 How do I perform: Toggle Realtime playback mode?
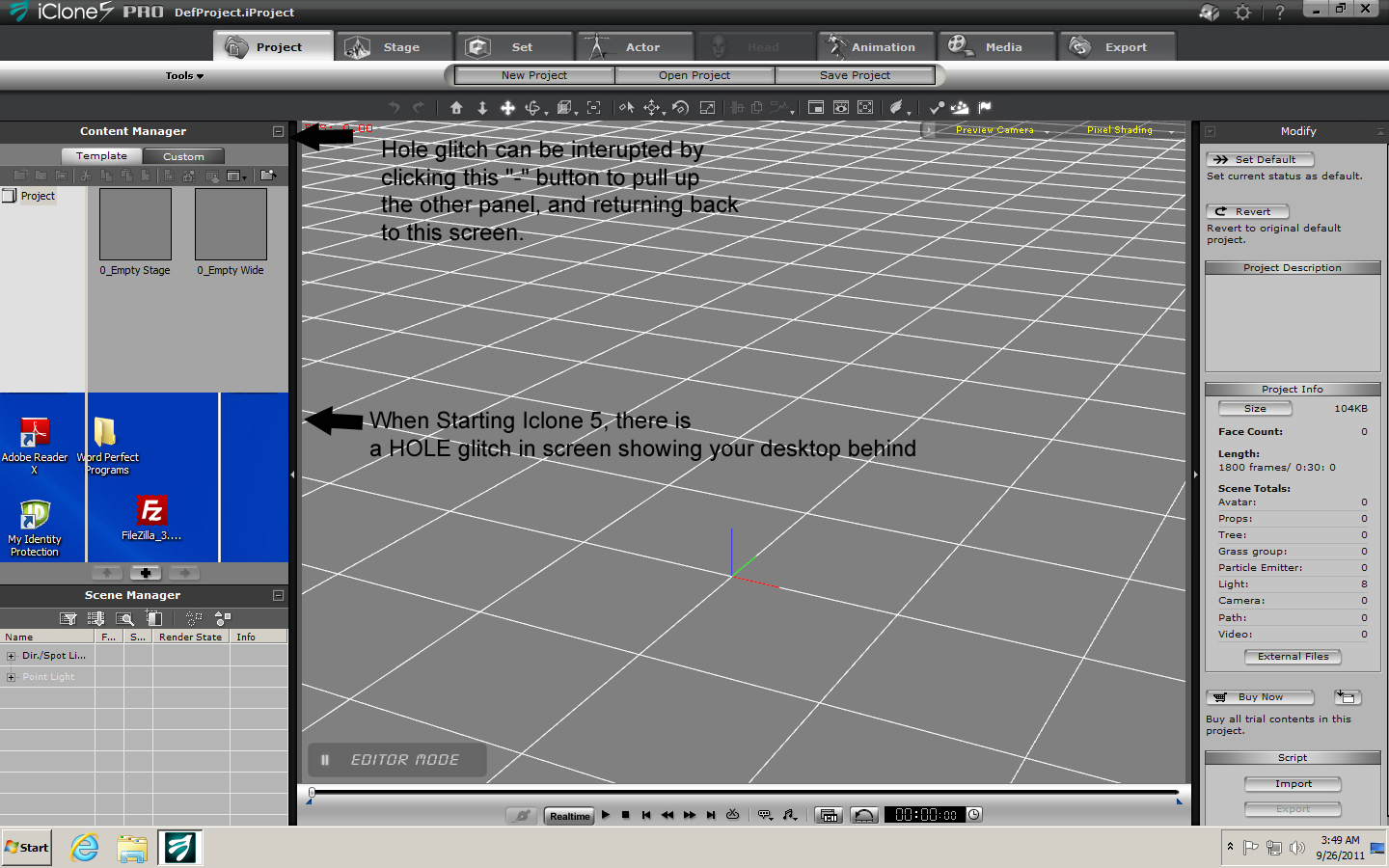tap(569, 816)
